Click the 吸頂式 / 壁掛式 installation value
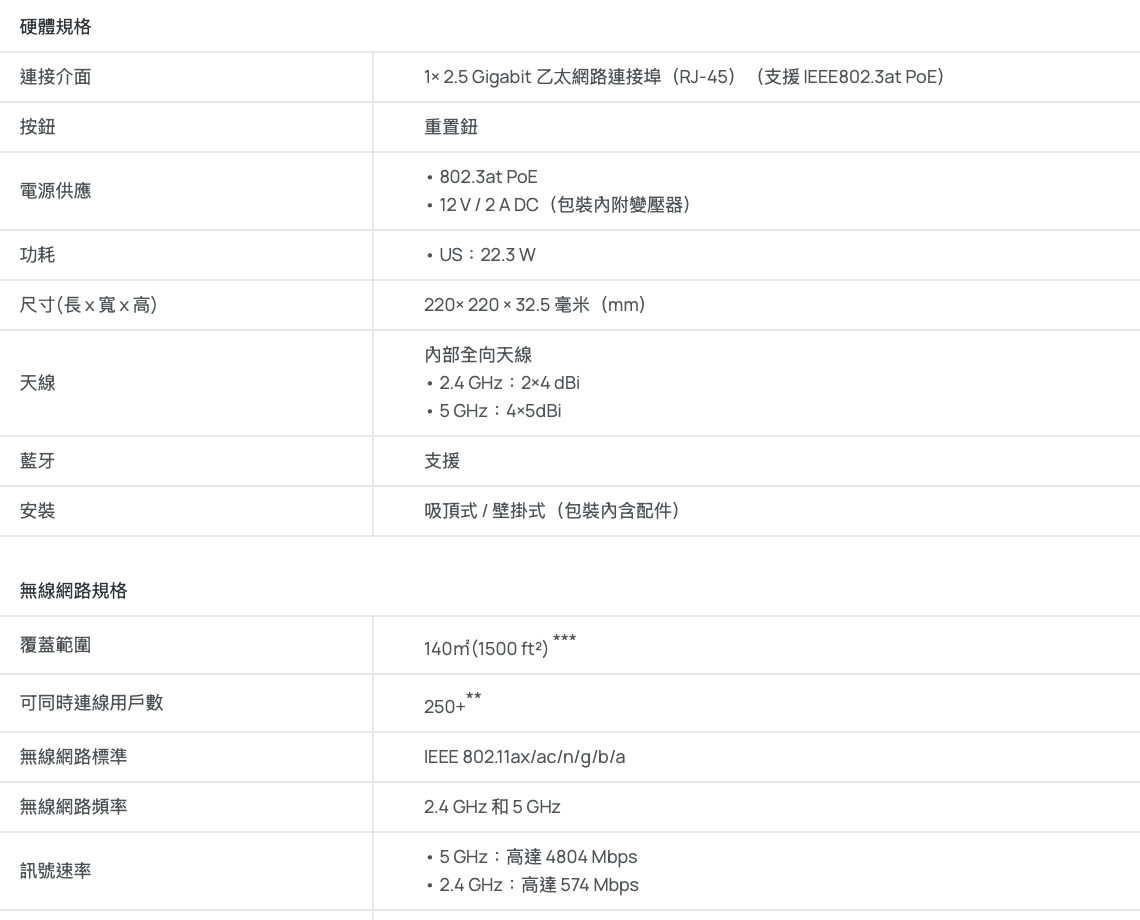 click(x=552, y=511)
